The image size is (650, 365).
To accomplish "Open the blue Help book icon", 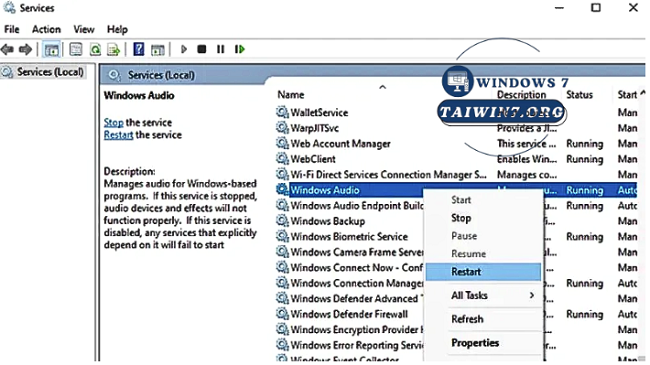I will tap(138, 49).
